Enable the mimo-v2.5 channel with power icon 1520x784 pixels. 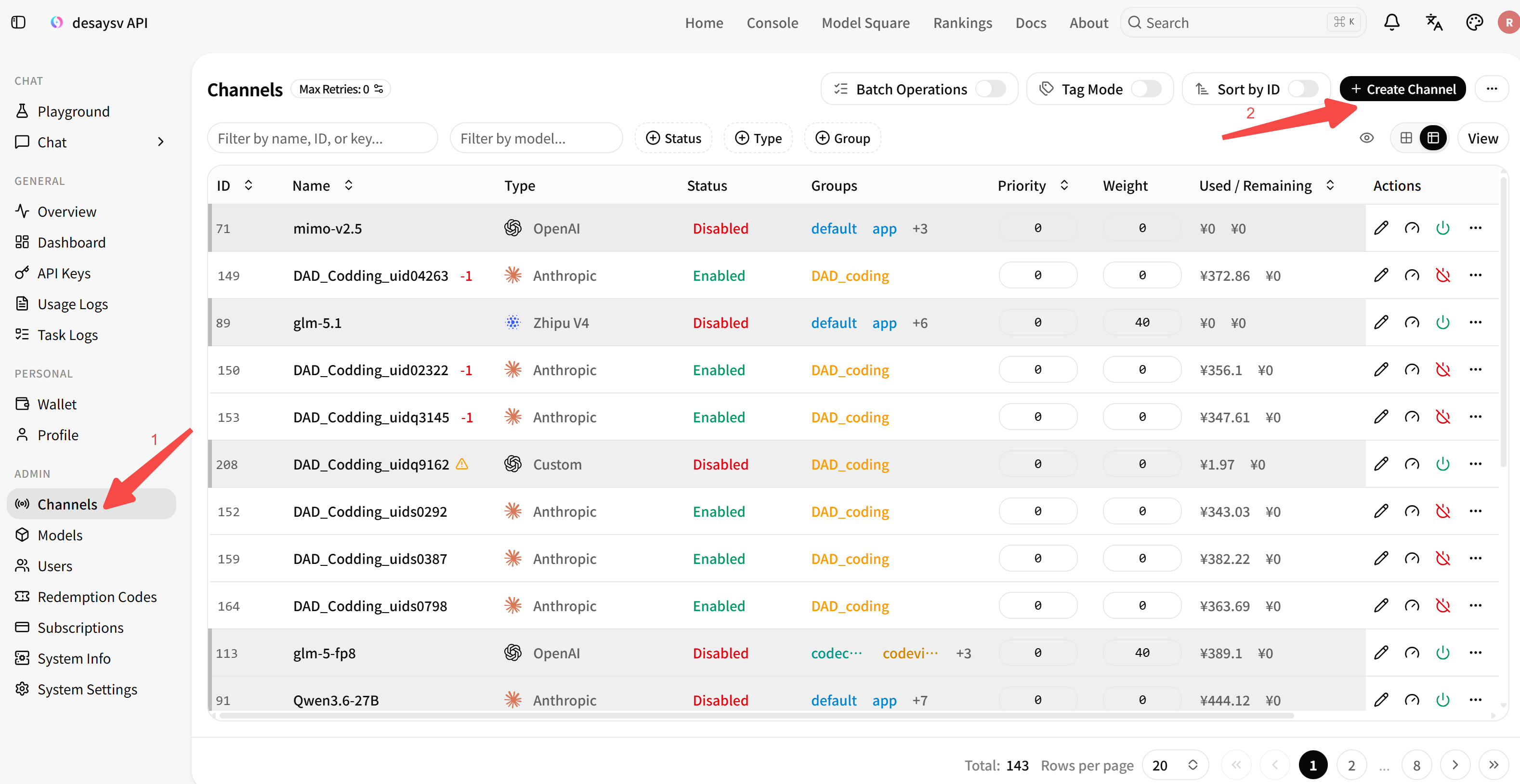pos(1443,228)
